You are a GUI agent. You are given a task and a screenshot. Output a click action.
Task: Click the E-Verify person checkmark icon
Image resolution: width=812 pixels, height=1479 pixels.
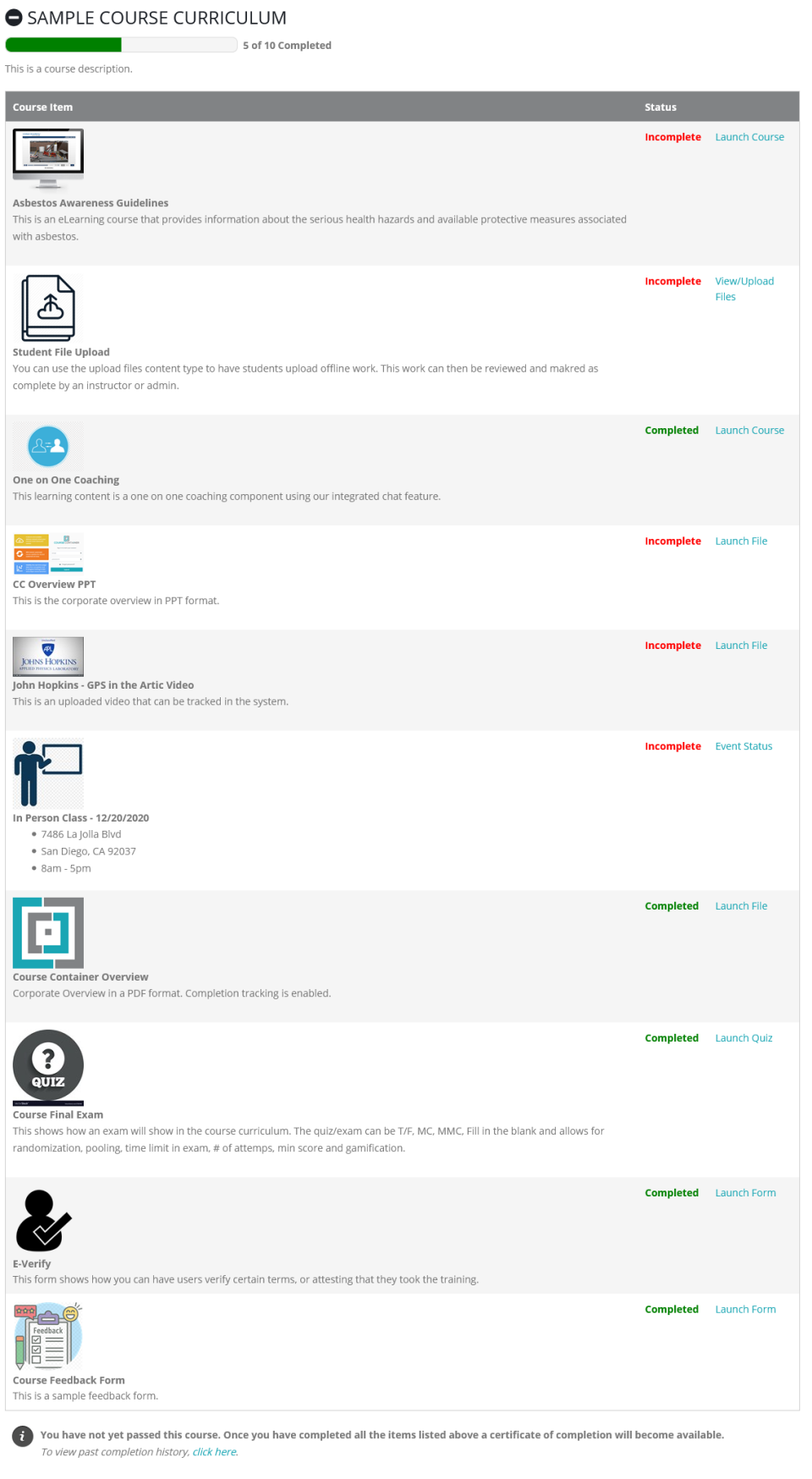(44, 1220)
